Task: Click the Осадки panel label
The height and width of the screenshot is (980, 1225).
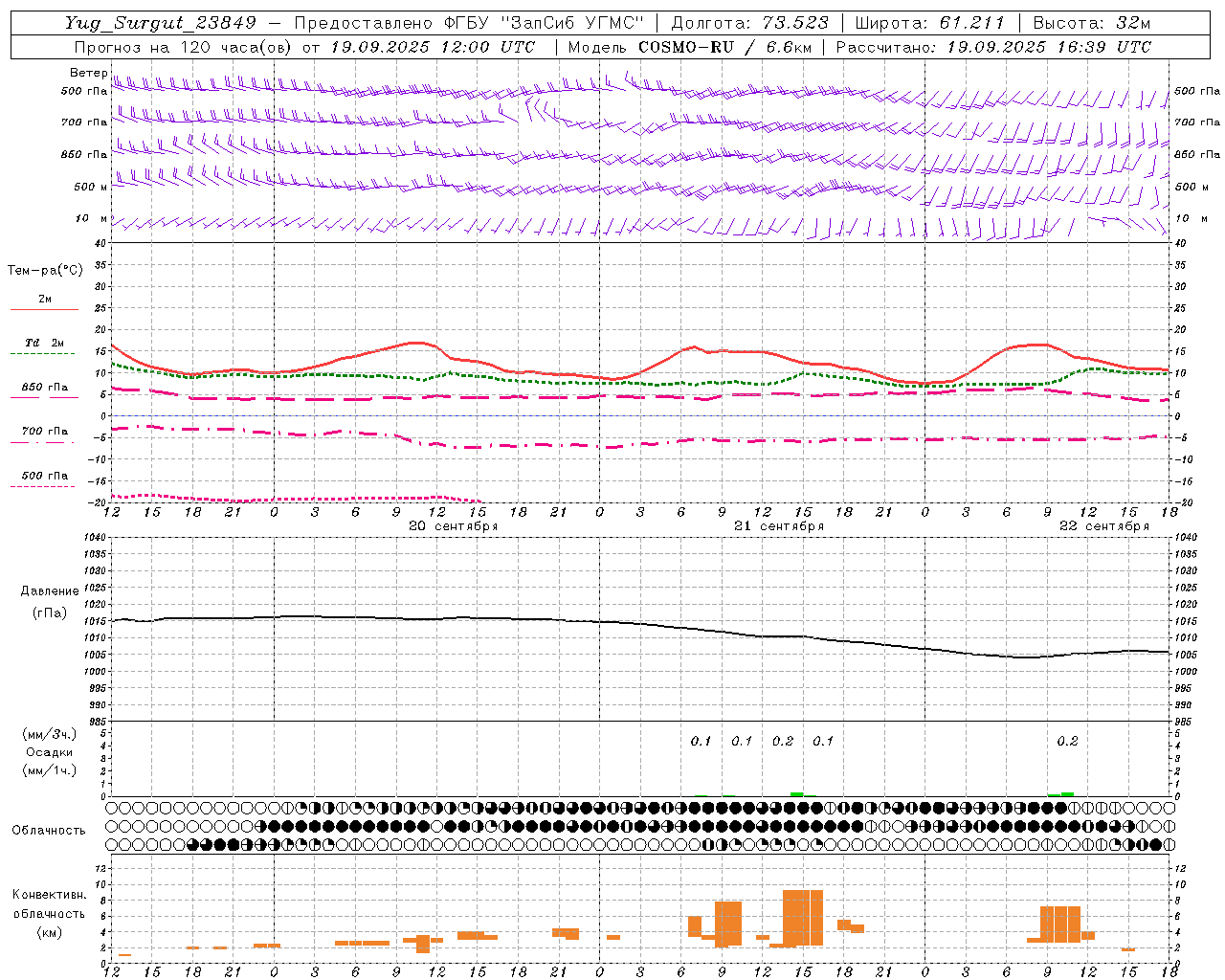Action: click(50, 752)
